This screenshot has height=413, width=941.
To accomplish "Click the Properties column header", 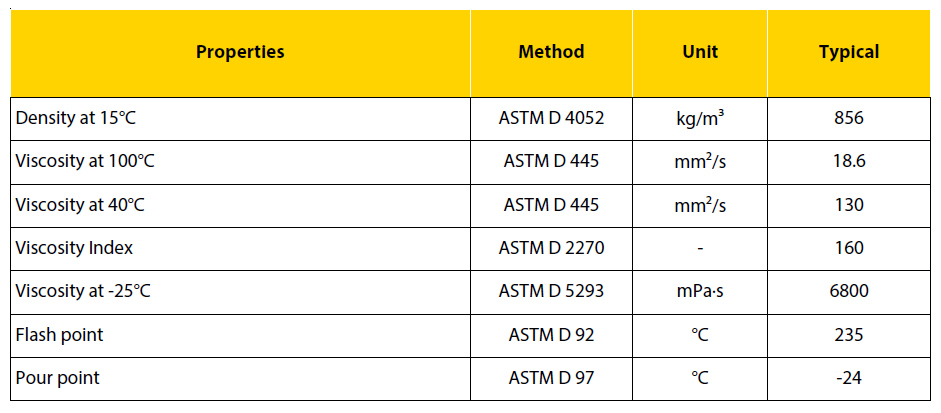I will (x=240, y=53).
